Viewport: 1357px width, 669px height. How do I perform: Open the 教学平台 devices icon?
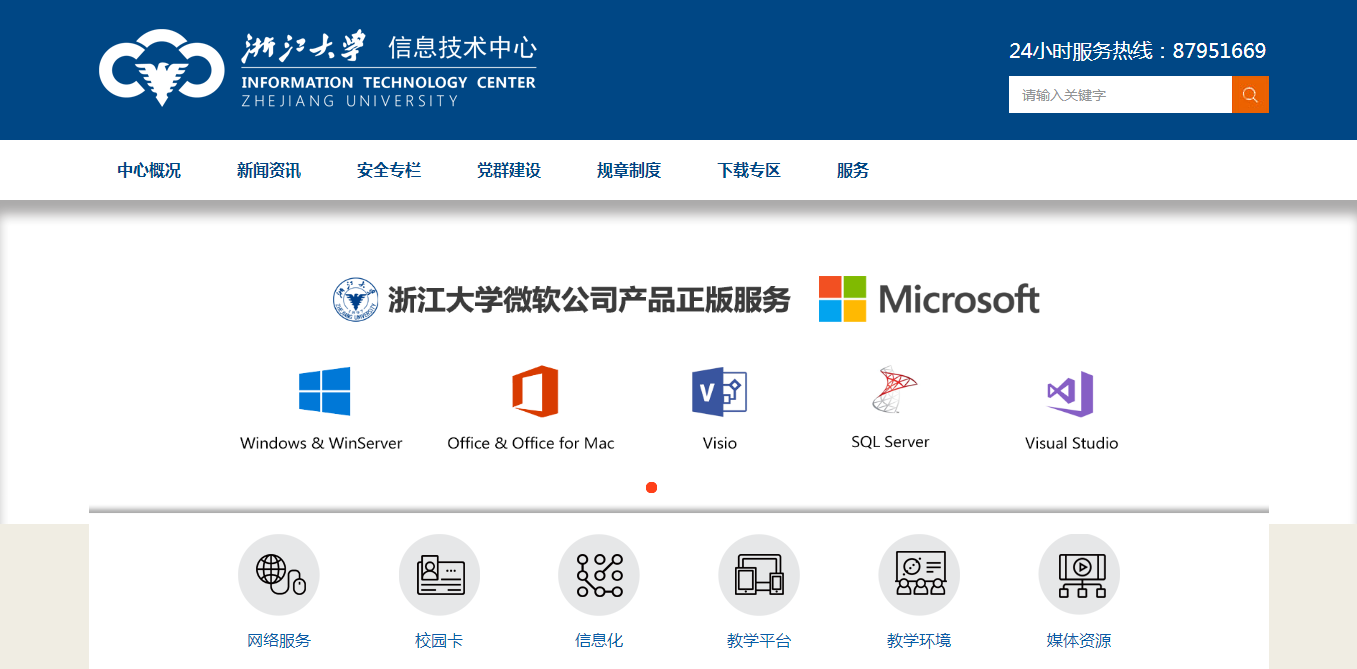click(759, 574)
